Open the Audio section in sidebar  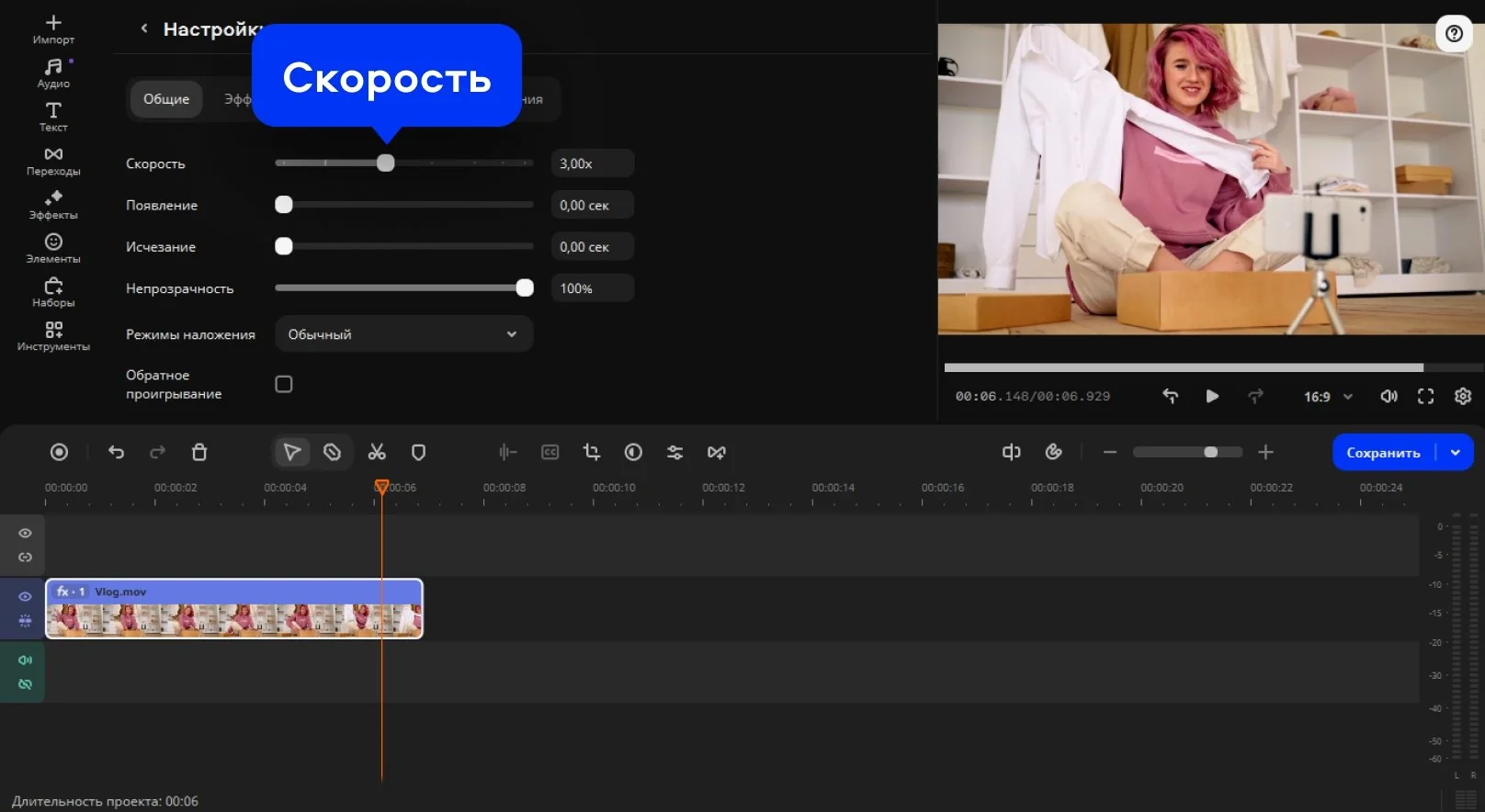point(53,73)
